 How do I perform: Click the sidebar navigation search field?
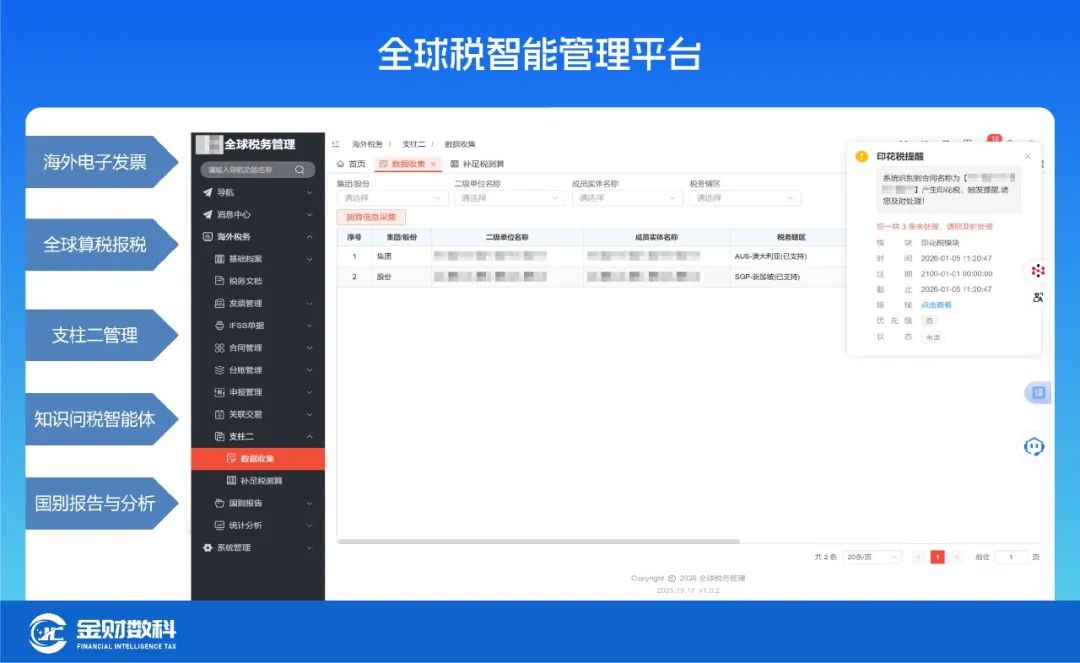[258, 169]
